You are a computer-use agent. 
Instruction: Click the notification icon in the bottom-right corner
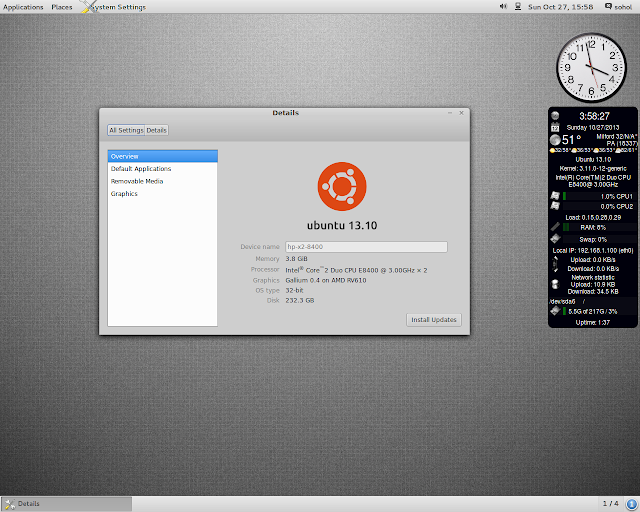[x=631, y=504]
